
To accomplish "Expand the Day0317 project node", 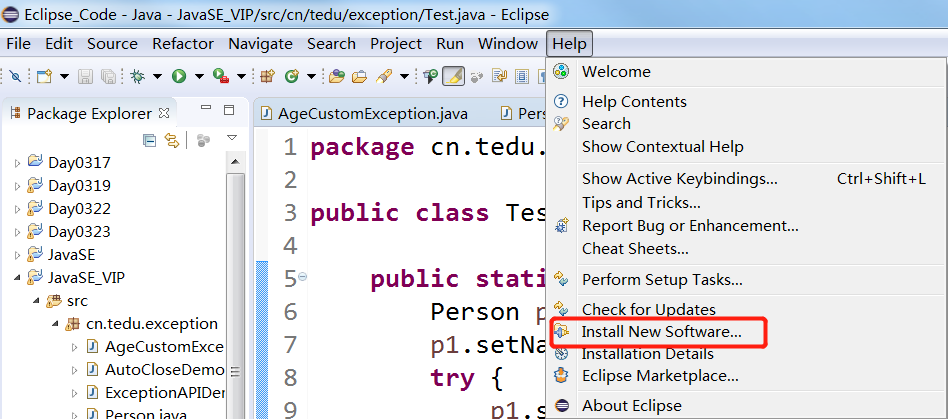I will 17,163.
